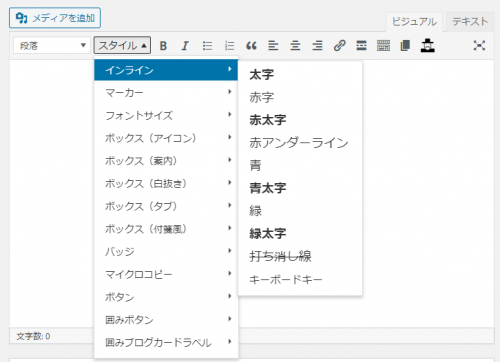Screen dimensions: 500x362
Task: Apply the 赤字 inline style
Action: coord(300,97)
